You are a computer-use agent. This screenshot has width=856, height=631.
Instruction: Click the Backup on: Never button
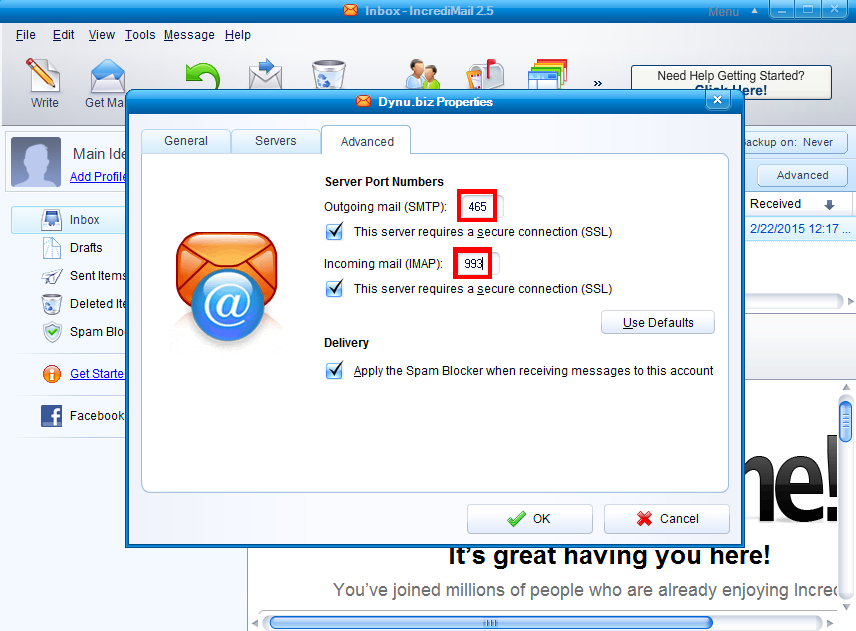[x=795, y=142]
